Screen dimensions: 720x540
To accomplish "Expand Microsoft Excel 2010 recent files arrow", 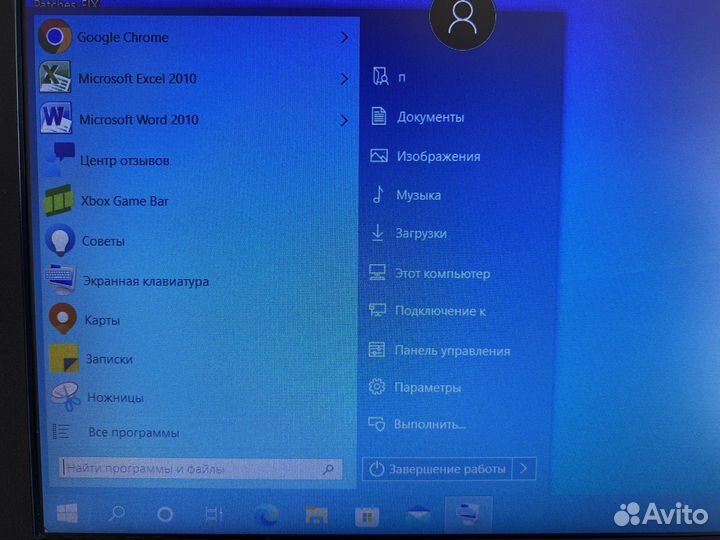I will (x=344, y=79).
